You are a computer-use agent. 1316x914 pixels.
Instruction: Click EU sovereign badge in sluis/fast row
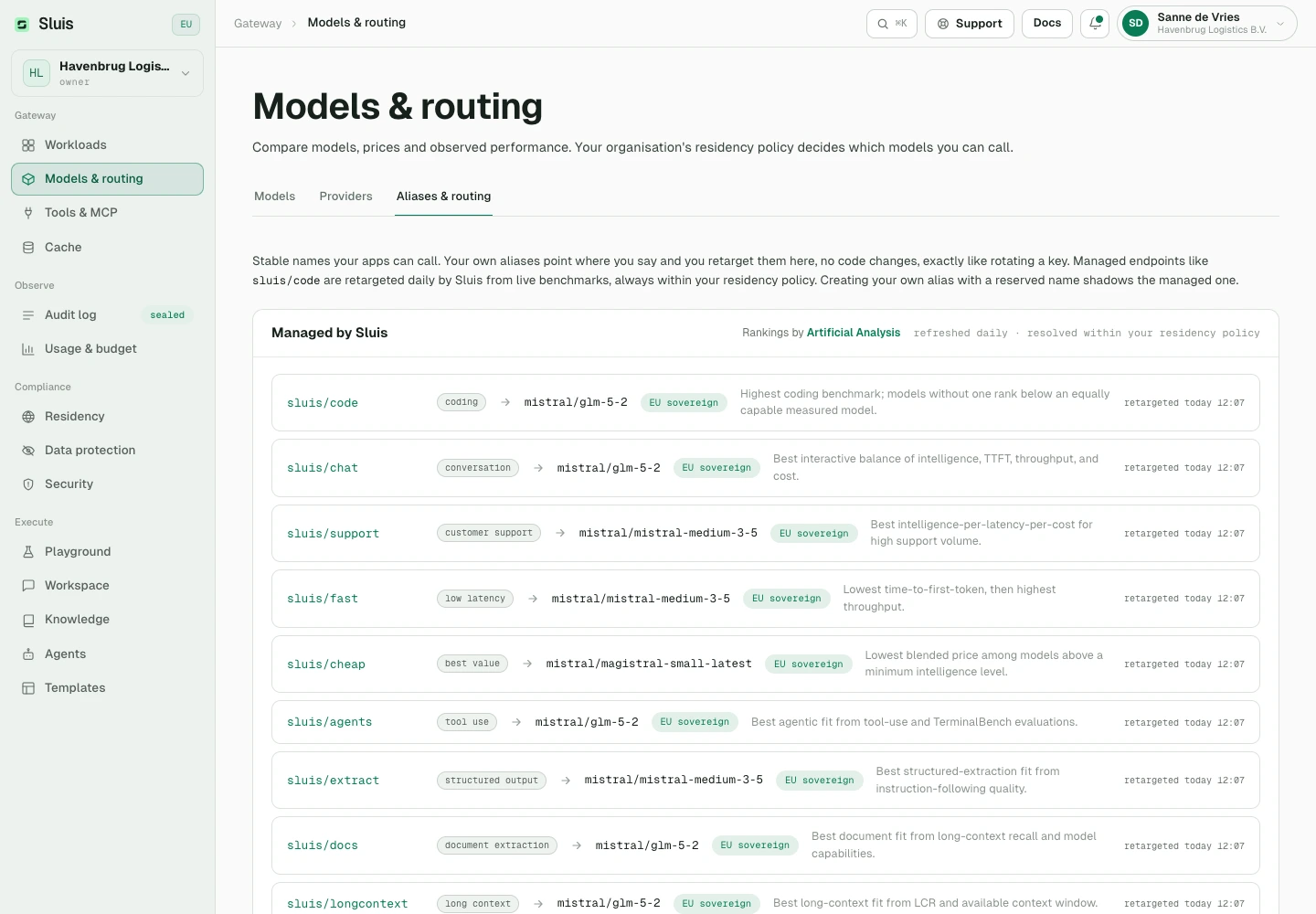[x=787, y=599]
